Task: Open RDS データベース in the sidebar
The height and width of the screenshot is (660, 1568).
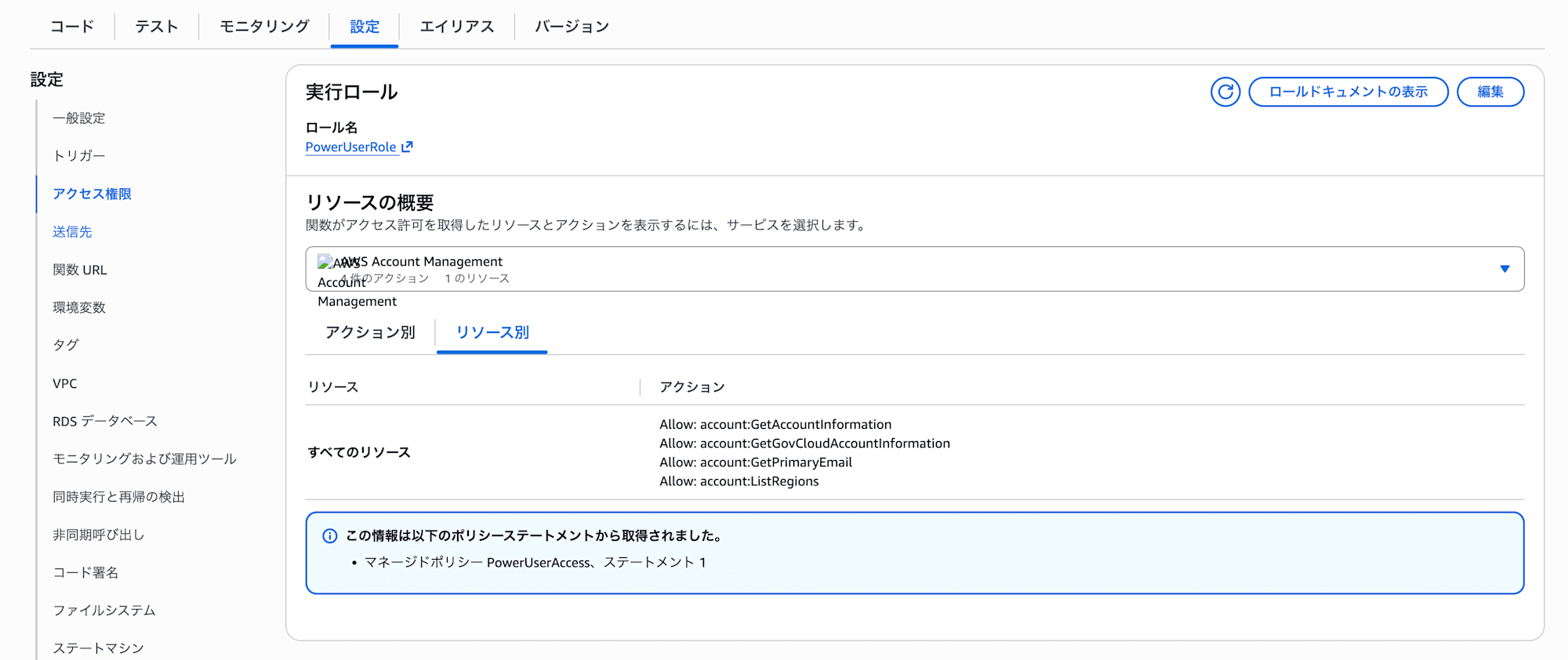Action: [105, 421]
